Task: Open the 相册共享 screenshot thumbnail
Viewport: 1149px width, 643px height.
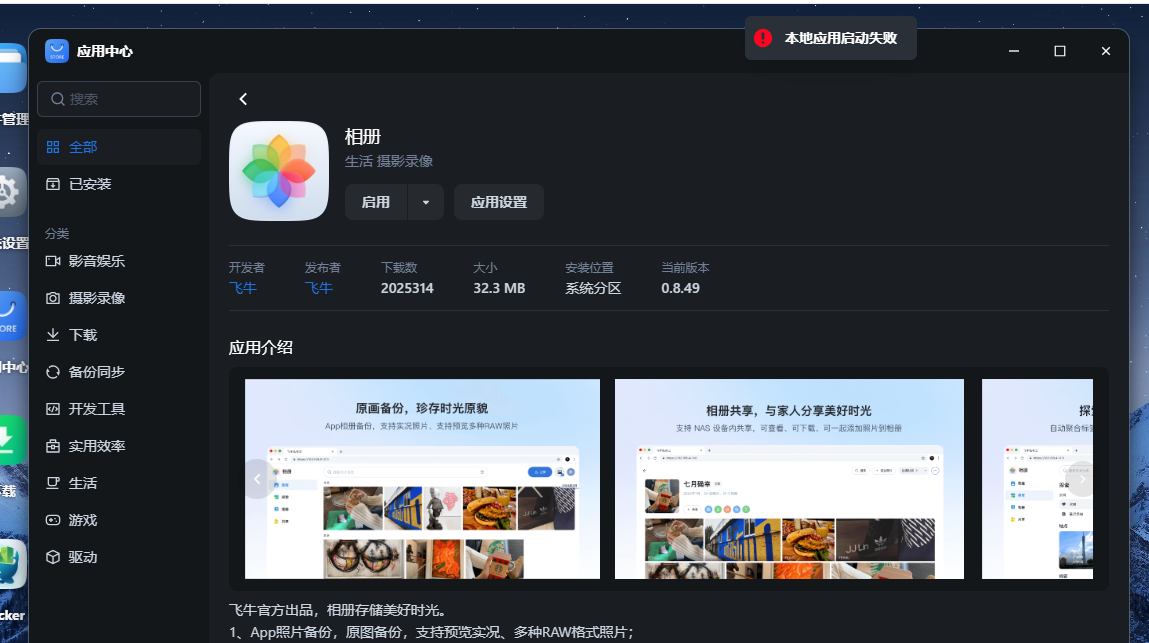Action: [x=789, y=479]
